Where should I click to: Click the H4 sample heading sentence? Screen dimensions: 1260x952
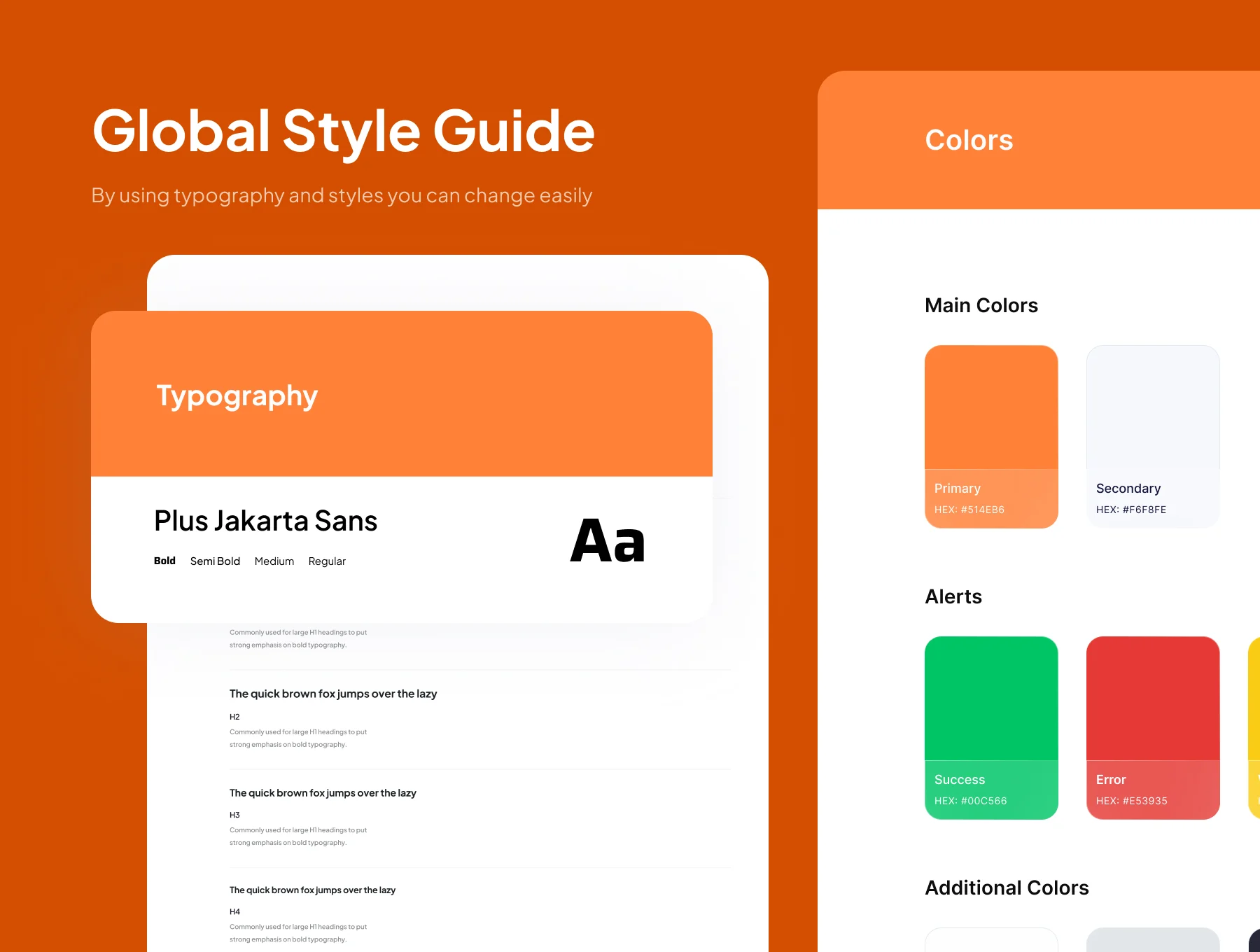pos(312,890)
